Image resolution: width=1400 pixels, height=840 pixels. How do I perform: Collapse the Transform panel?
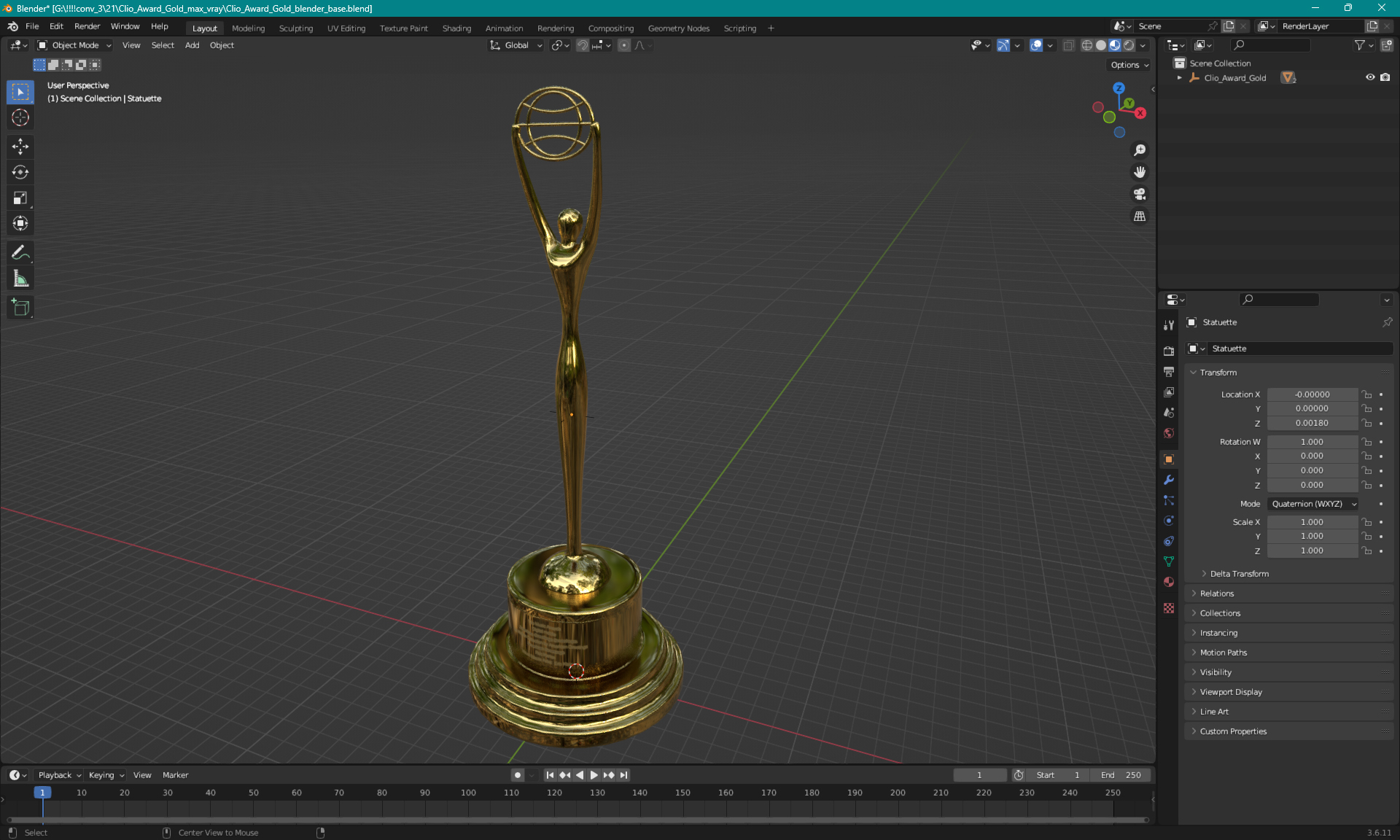point(1218,373)
